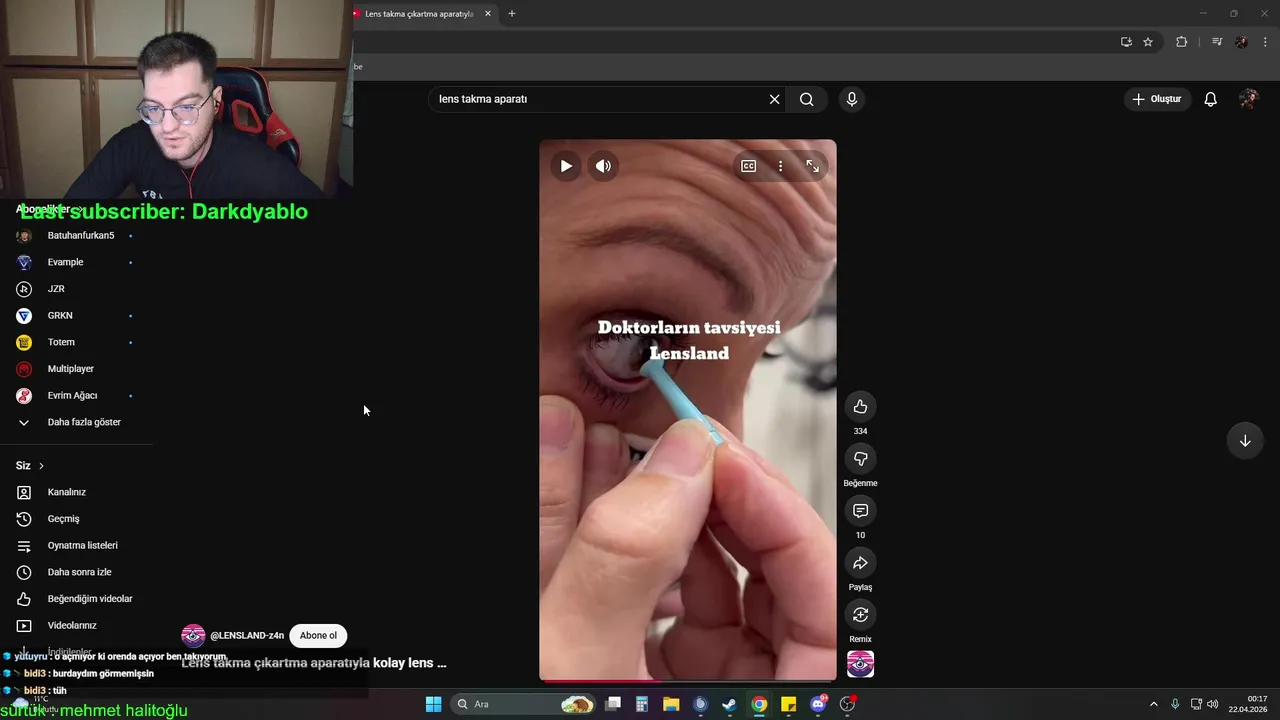Play the Lensland short video

click(566, 166)
